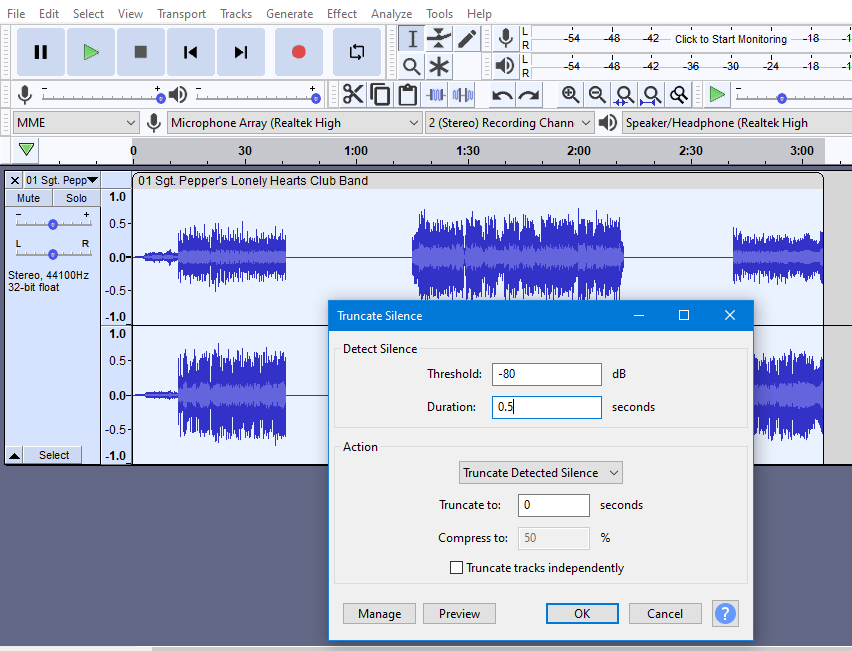The height and width of the screenshot is (651, 852).
Task: Start playback with the Play button
Action: 91,52
